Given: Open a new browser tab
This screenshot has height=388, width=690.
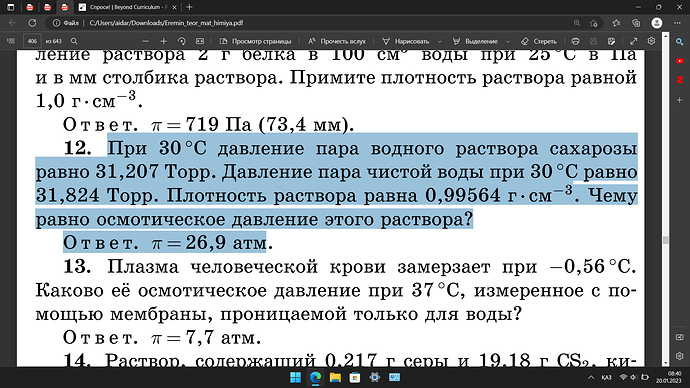Looking at the screenshot, I should click(189, 7).
